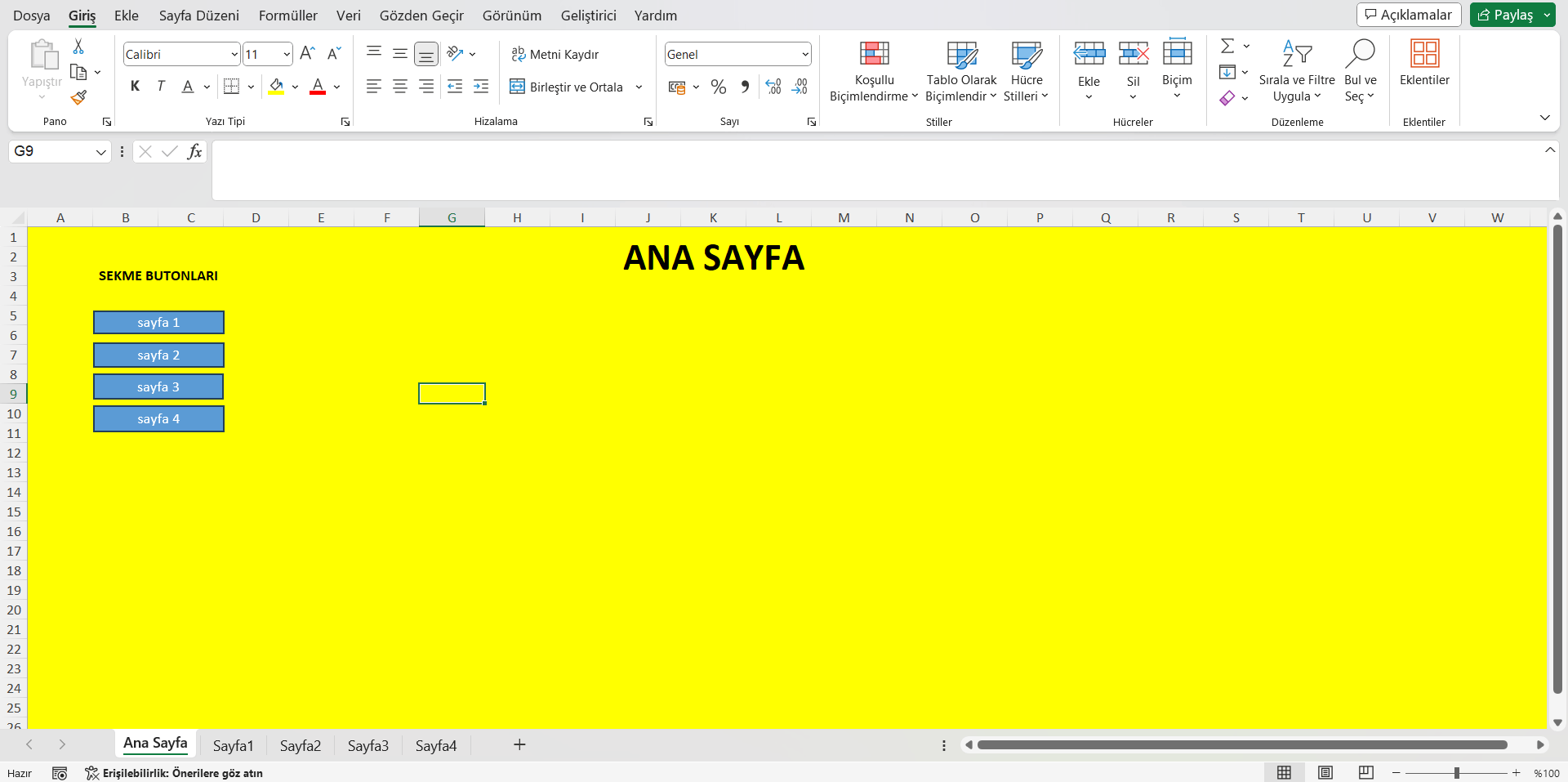Click the horizontal scrollbar thumb
This screenshot has width=1568, height=782.
[1242, 744]
